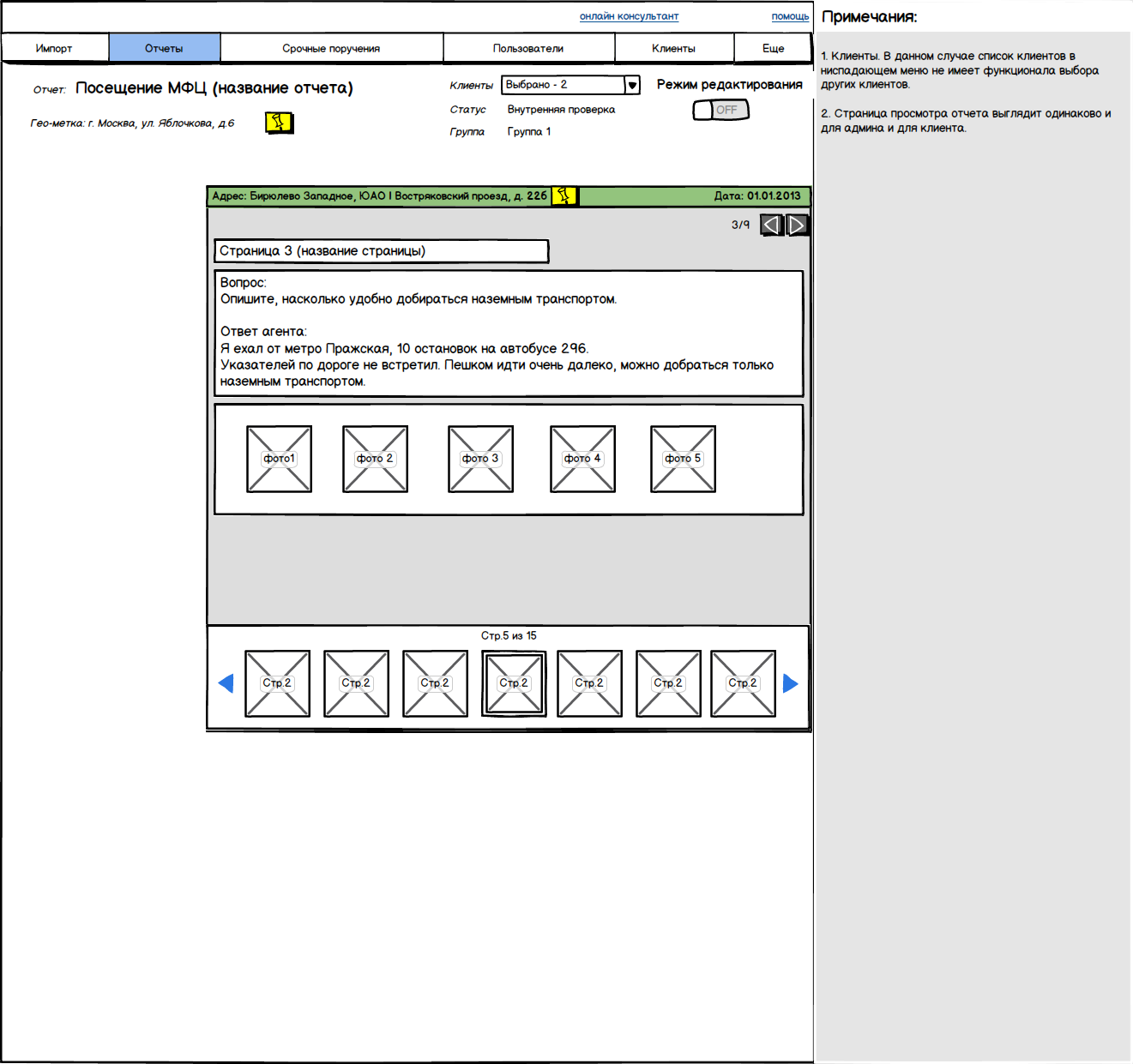
Task: Open the фото 3 image placeholder
Action: pos(480,460)
